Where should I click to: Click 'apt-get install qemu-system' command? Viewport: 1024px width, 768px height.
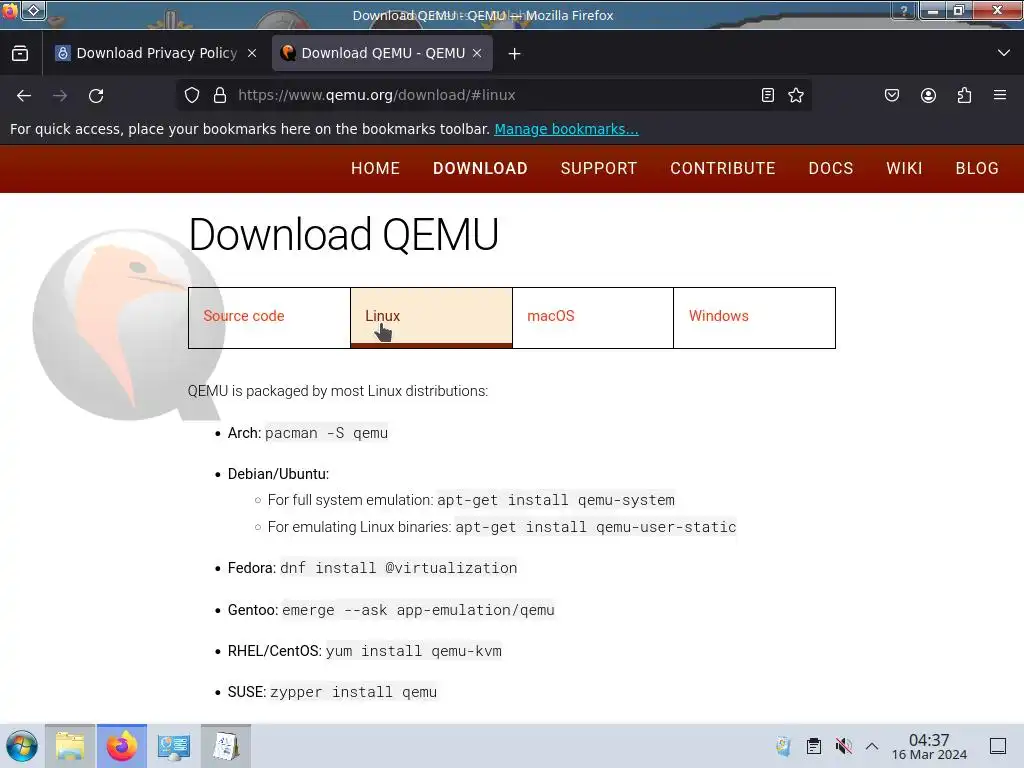(556, 500)
